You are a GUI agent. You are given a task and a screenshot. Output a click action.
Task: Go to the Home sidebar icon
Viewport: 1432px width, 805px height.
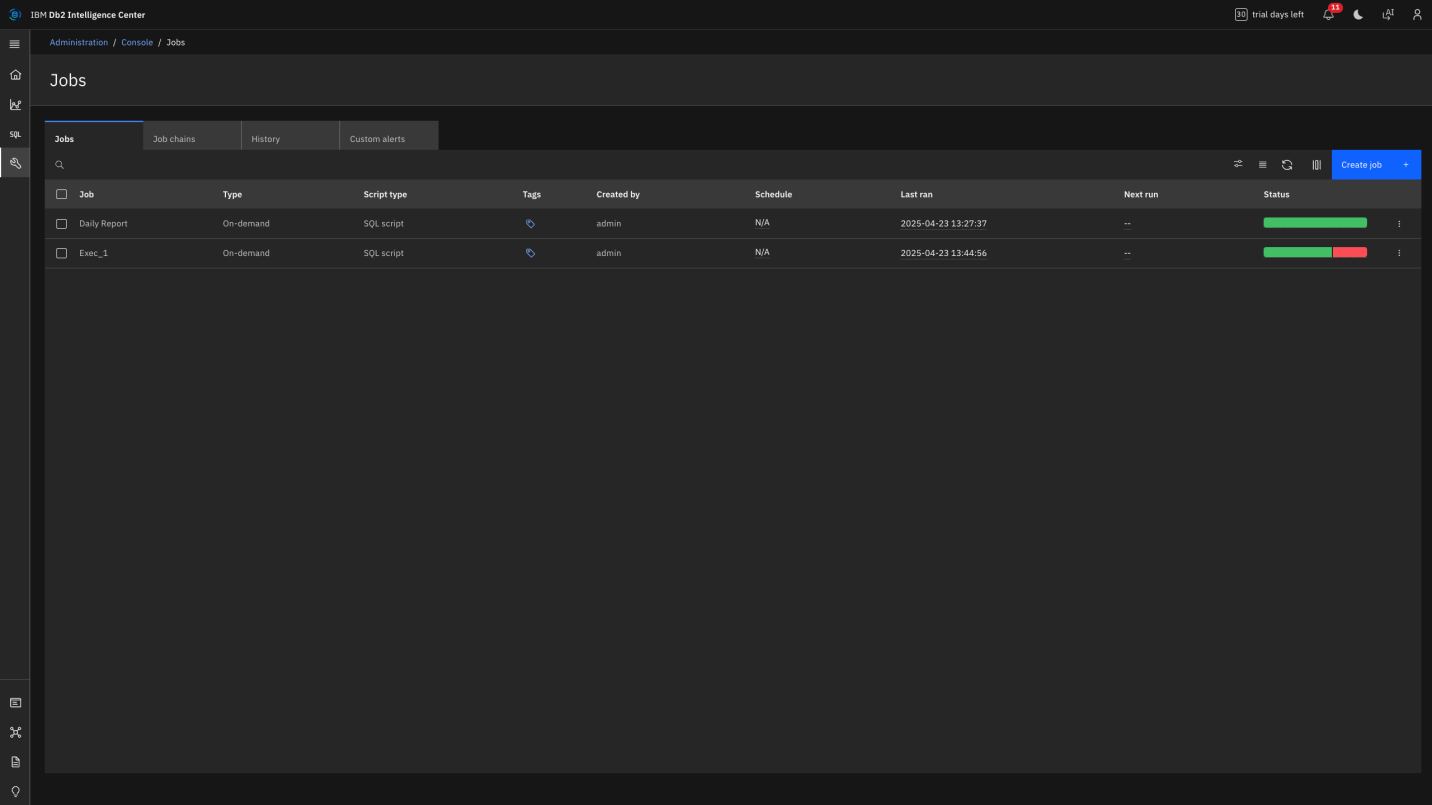[15, 75]
